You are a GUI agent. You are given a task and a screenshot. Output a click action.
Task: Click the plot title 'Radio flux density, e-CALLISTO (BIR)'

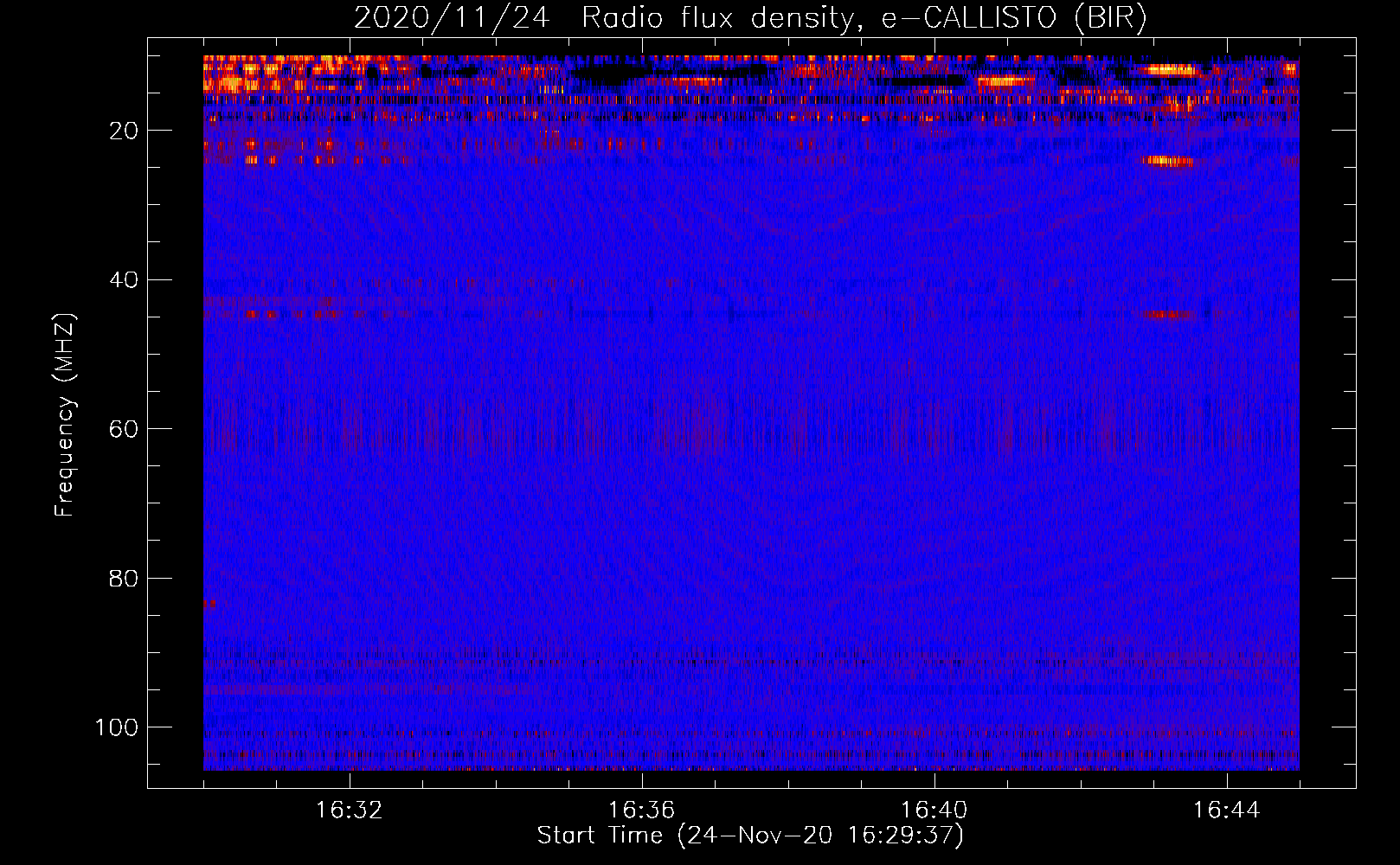[864, 18]
